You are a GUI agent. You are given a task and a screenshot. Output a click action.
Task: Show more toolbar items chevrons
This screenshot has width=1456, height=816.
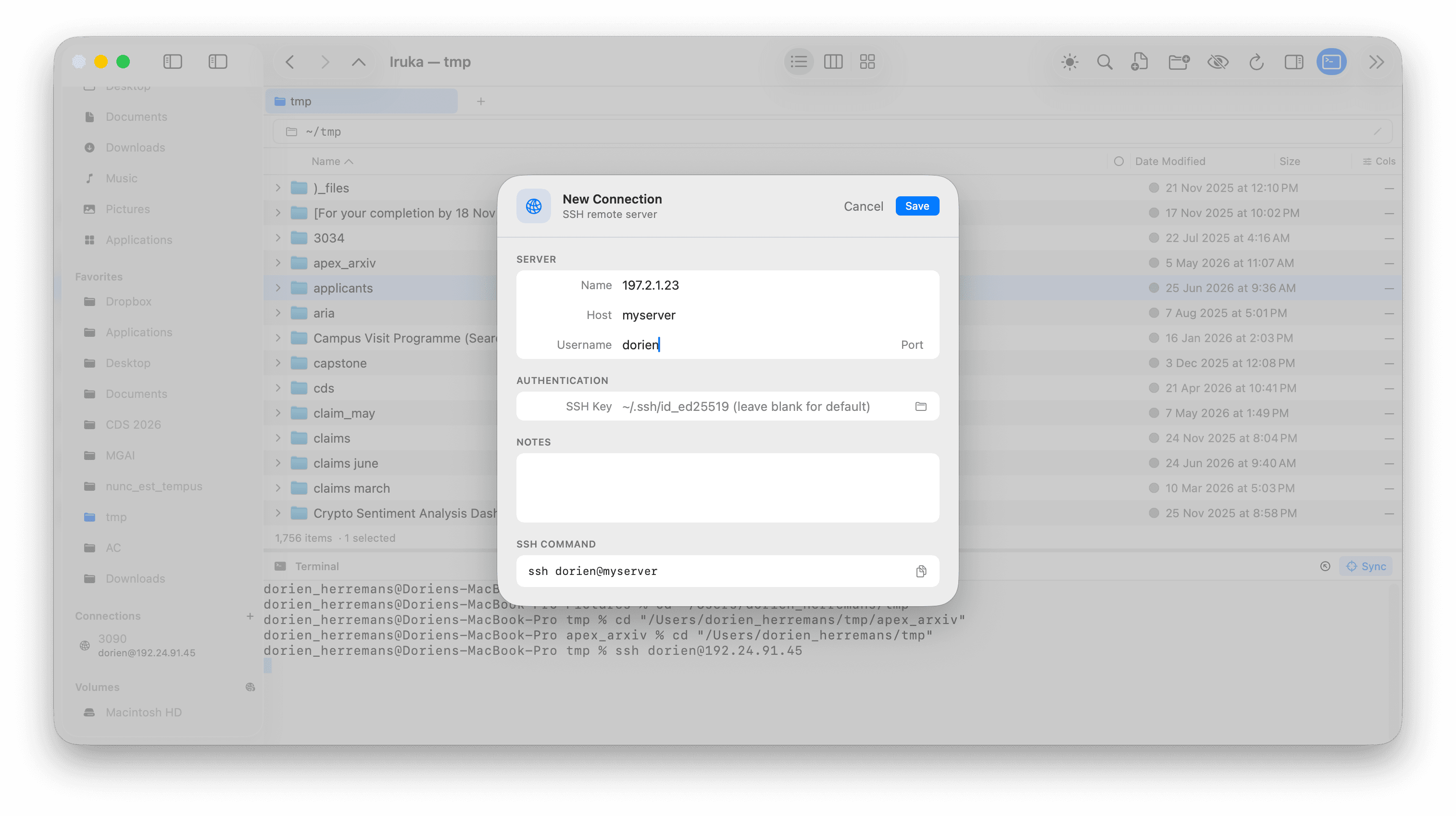(1376, 62)
